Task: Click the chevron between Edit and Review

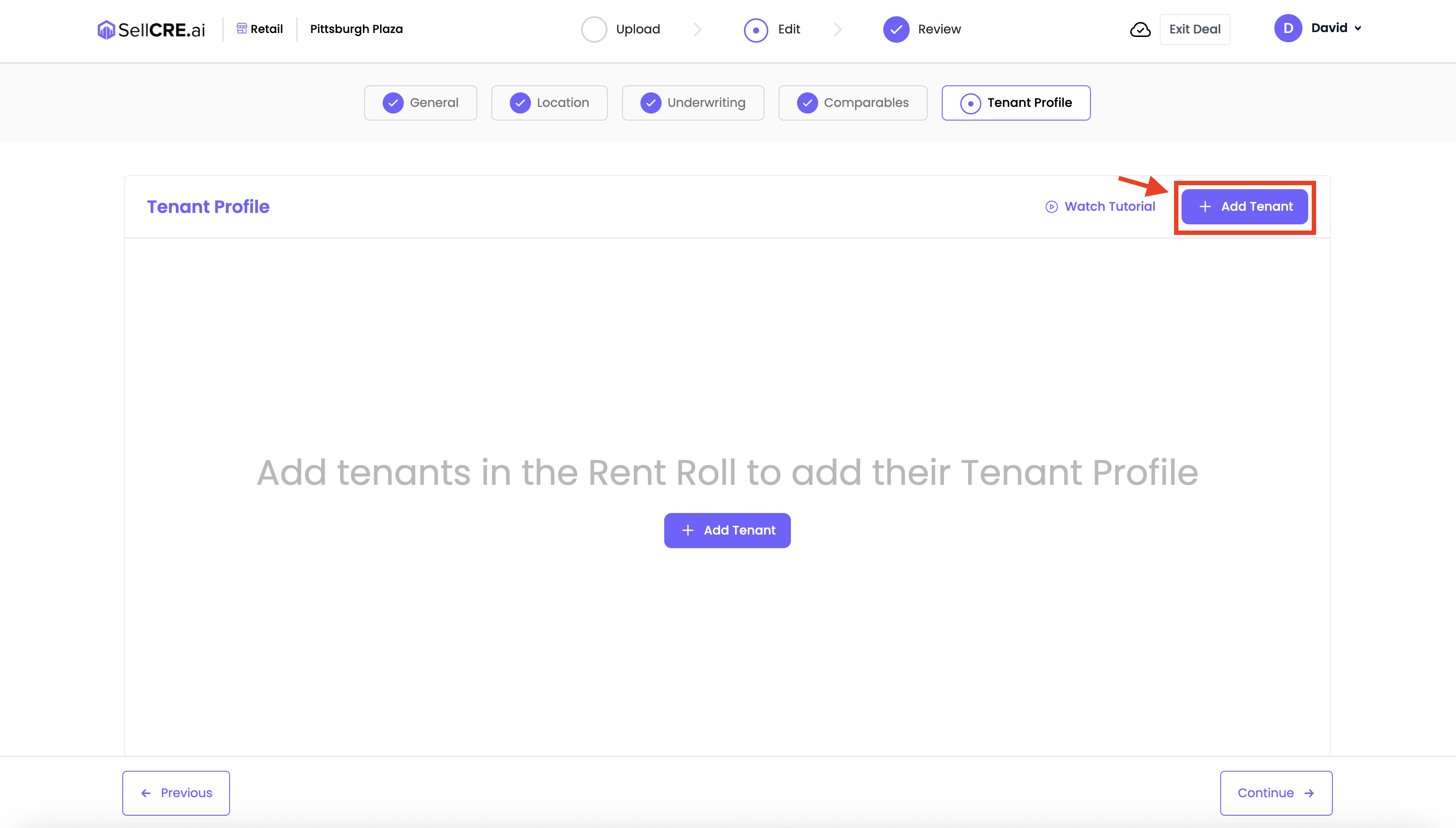Action: [x=838, y=29]
